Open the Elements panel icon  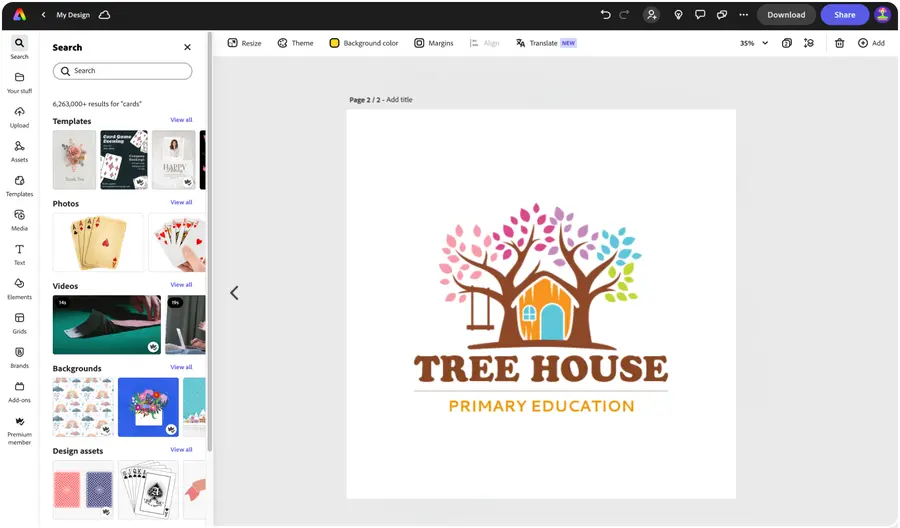[20, 289]
